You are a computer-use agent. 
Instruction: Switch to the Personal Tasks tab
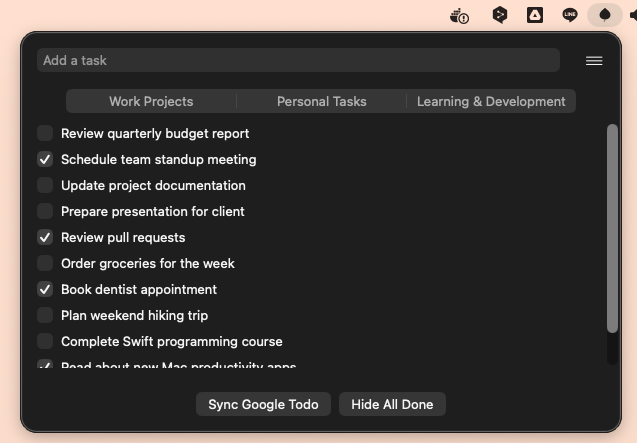point(321,101)
